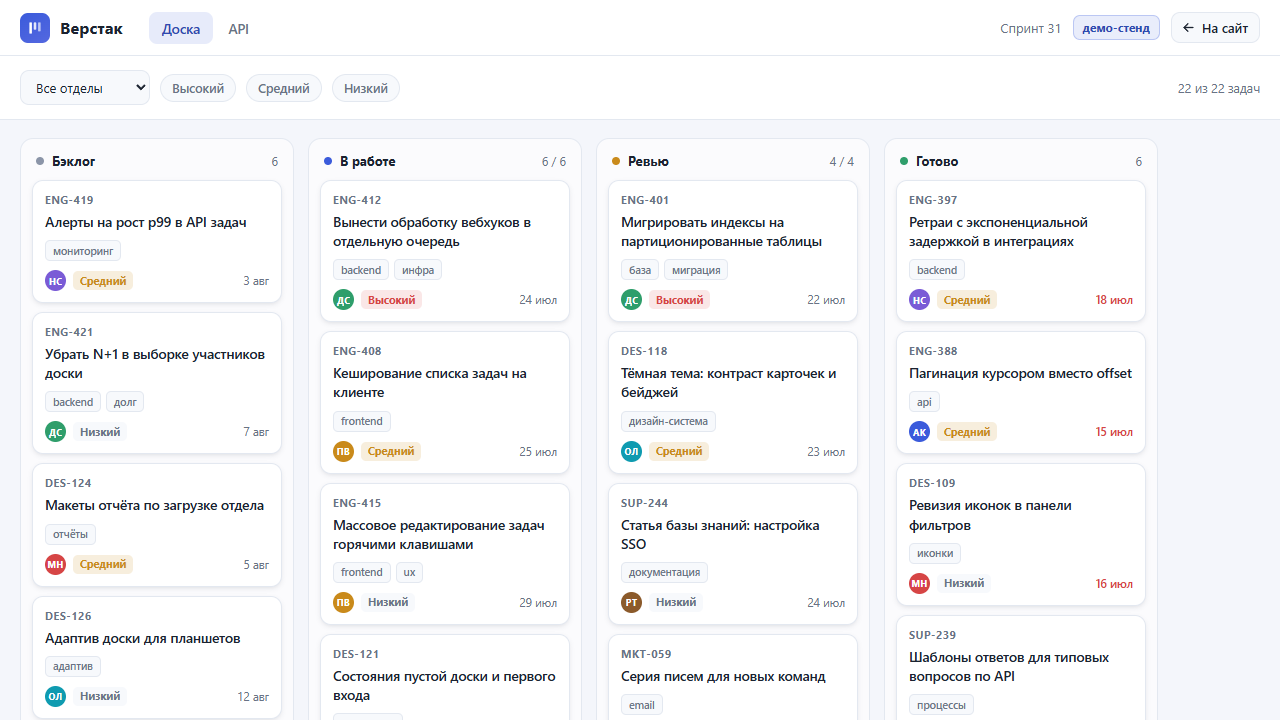Open the Все отделы department dropdown
Screen dimensions: 1280x720
point(85,88)
